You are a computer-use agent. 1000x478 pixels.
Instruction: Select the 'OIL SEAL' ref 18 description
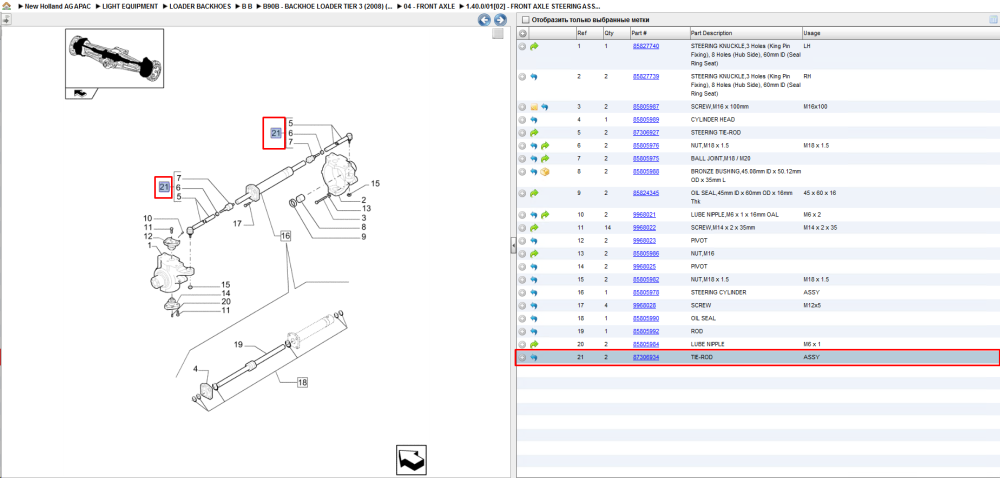pos(703,318)
